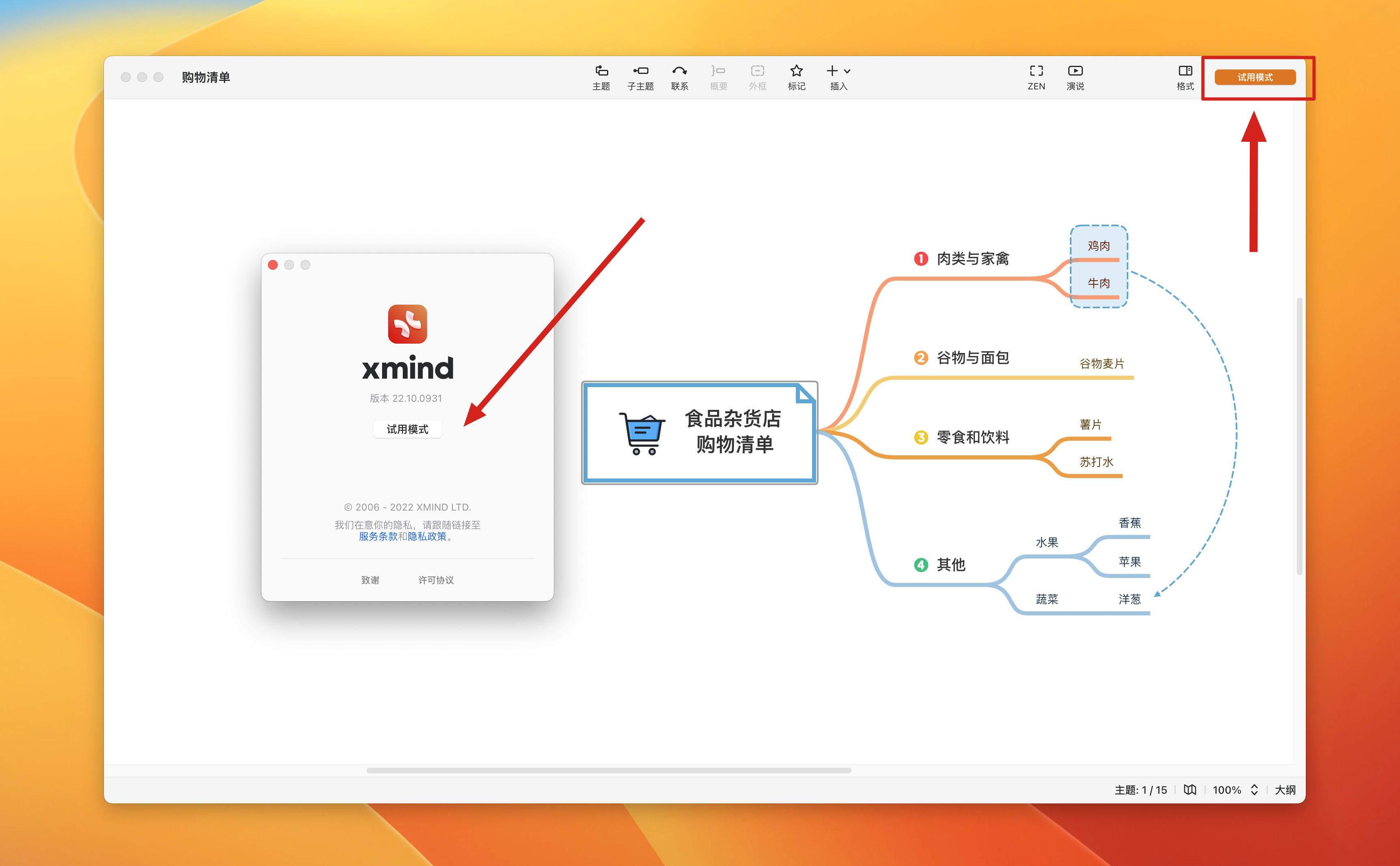Click the orange Trial Mode (试用模式) button
This screenshot has width=1400, height=866.
click(x=1255, y=77)
